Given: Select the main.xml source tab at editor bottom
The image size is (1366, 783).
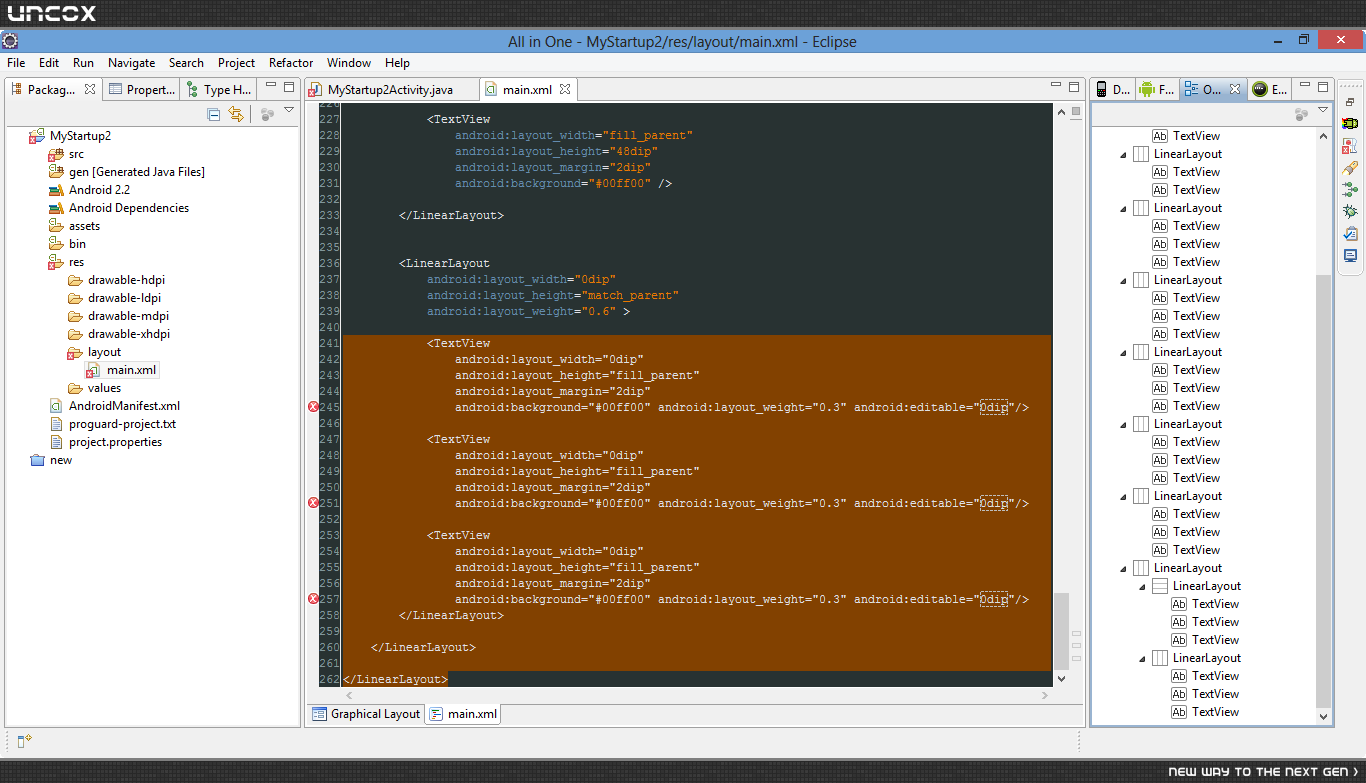Looking at the screenshot, I should [463, 714].
